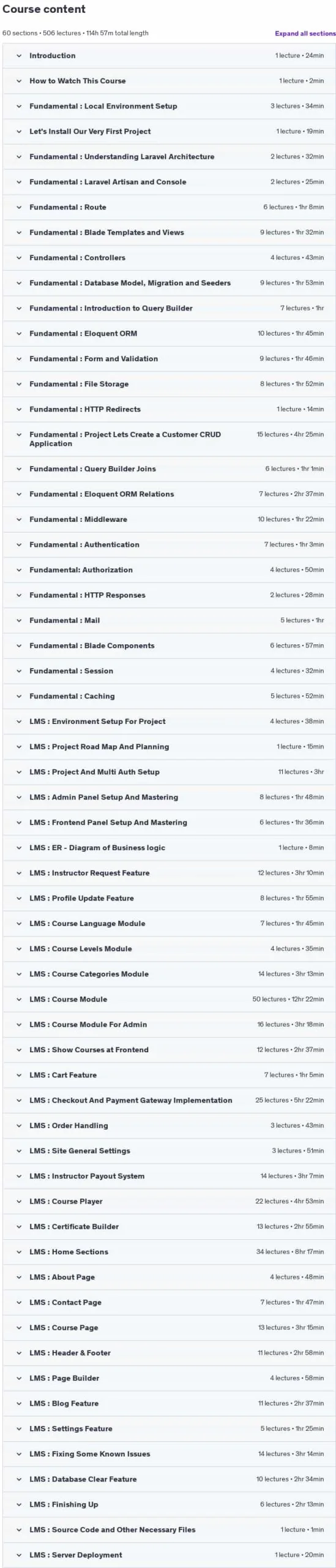Click chevron for LMS : Instructor Request Feature
The width and height of the screenshot is (336, 1568).
point(19,873)
